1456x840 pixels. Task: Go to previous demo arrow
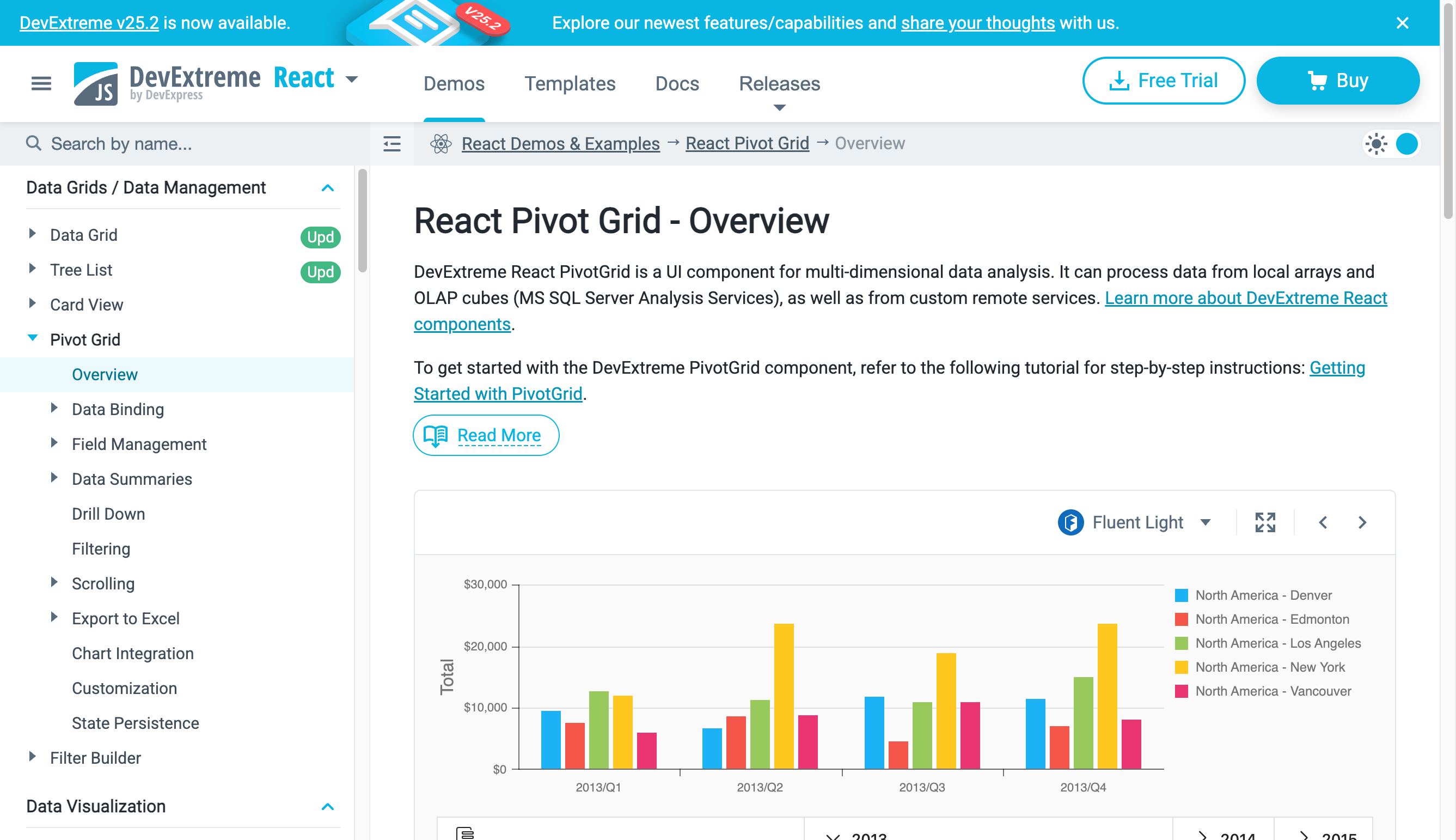tap(1323, 522)
